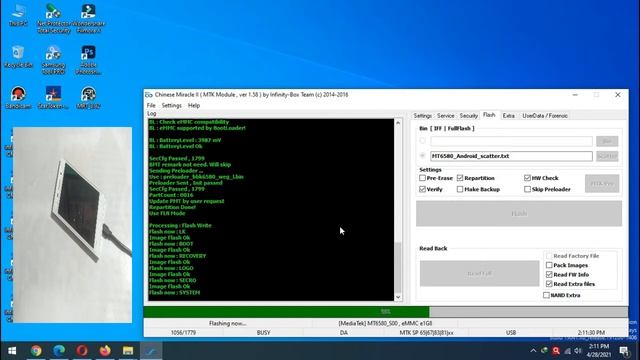Open Net Protector Total Security shortcut
The width and height of the screenshot is (640, 360).
coord(53,18)
